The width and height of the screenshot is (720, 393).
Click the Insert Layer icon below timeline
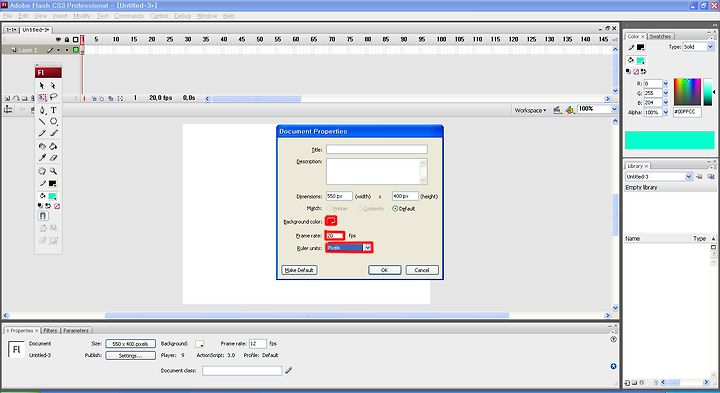click(7, 98)
